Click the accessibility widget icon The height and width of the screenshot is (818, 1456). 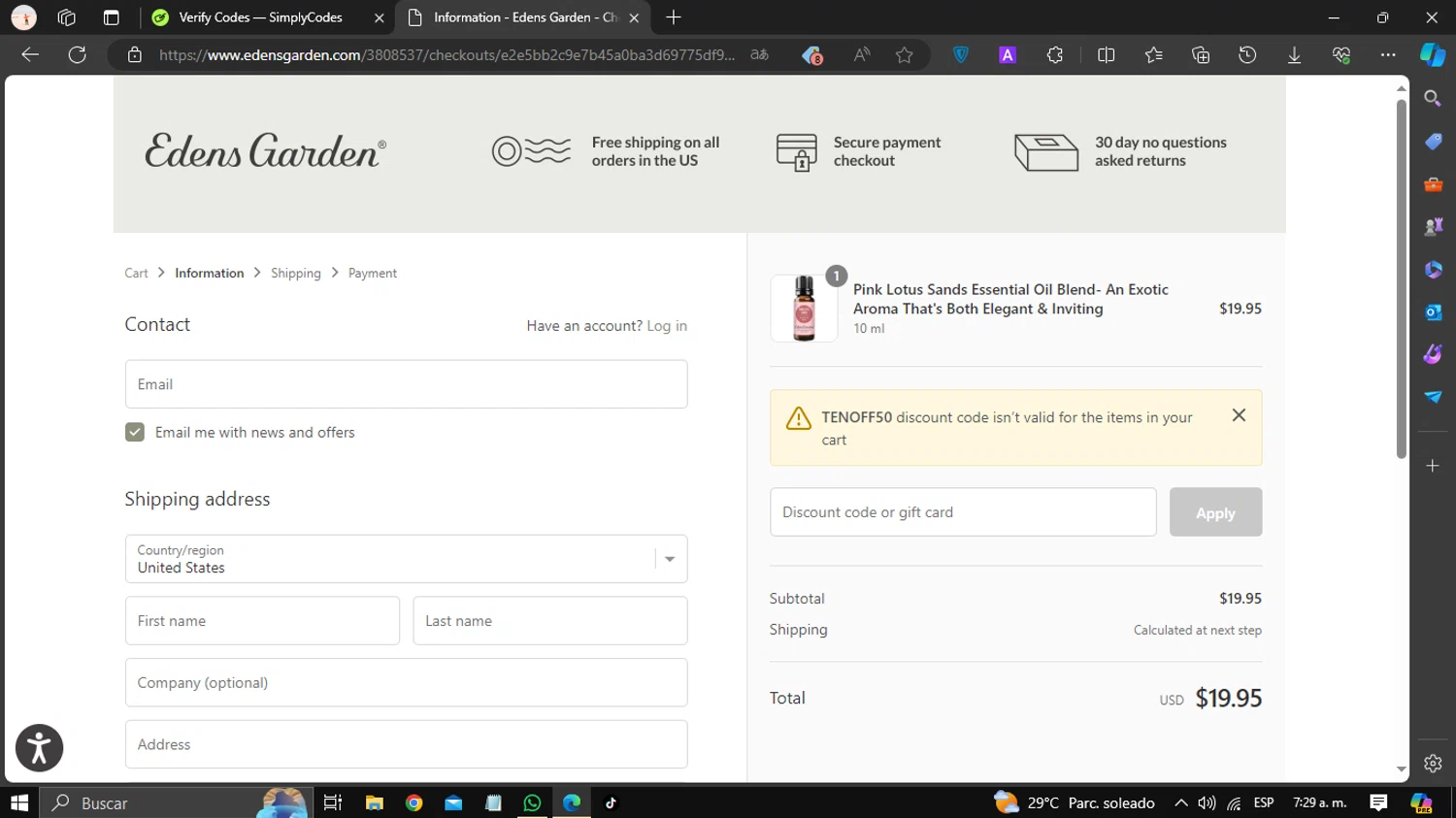coord(39,748)
